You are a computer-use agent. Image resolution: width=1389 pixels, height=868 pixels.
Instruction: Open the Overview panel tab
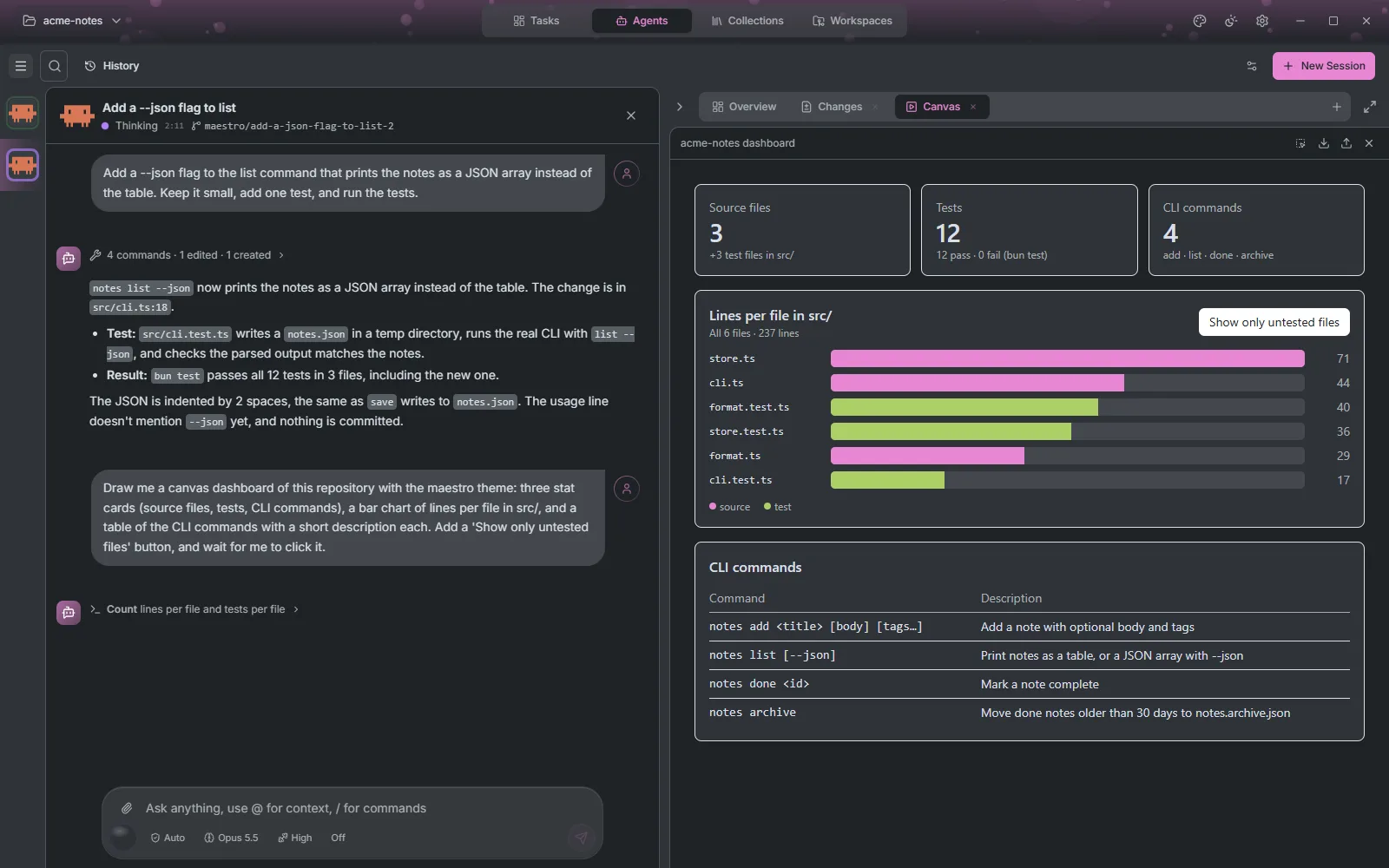(744, 107)
